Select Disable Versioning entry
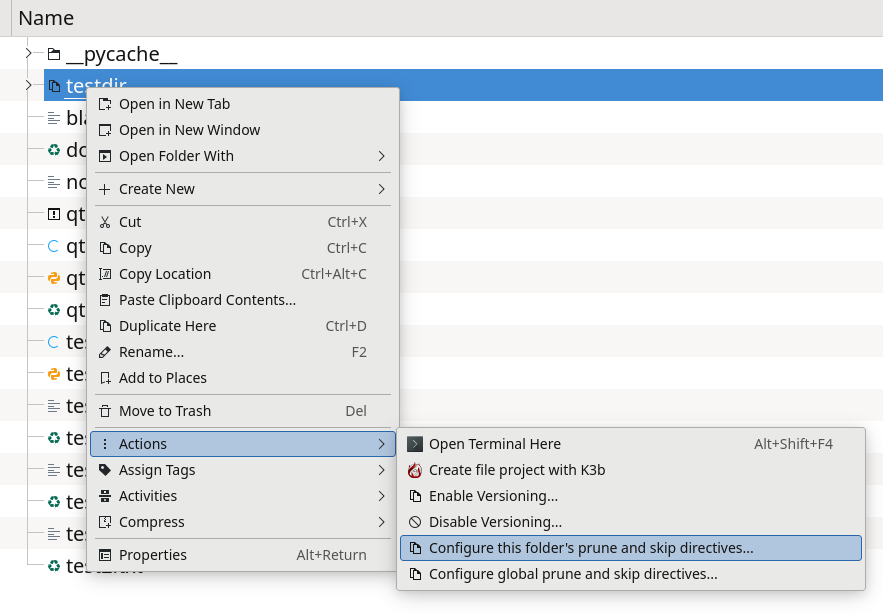 pyautogui.click(x=631, y=522)
